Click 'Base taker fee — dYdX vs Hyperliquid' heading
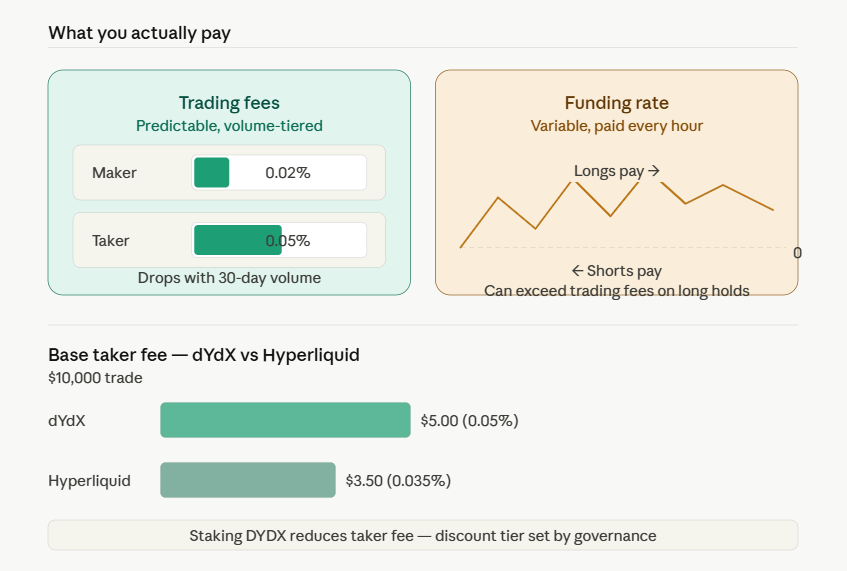The height and width of the screenshot is (571, 847). [x=204, y=355]
